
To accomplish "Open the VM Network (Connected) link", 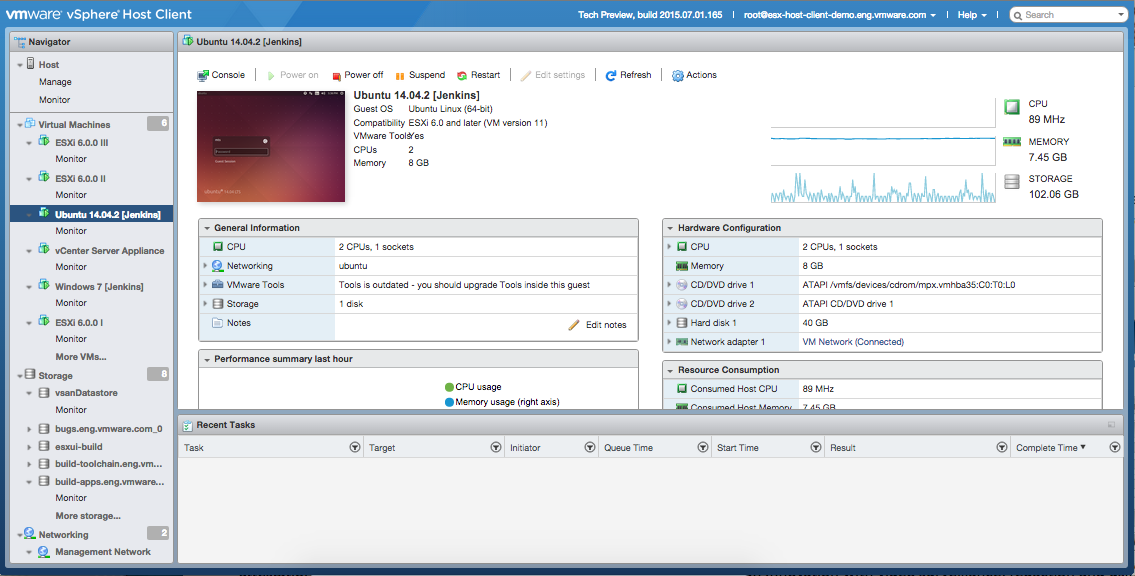I will pyautogui.click(x=853, y=342).
